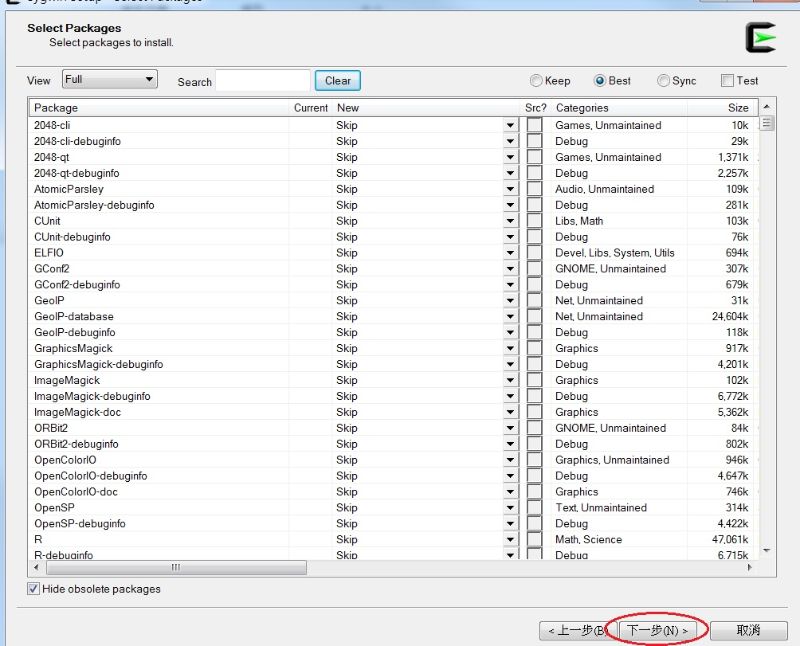Click the Math, Science category text
This screenshot has width=800, height=646.
(x=588, y=539)
